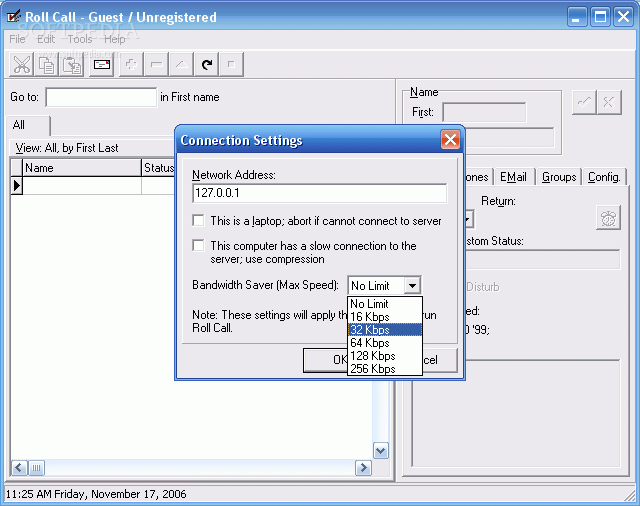Screen dimensions: 640x506
Task: Collapse the Bandwidth Saver dropdown arrow
Action: [x=412, y=285]
